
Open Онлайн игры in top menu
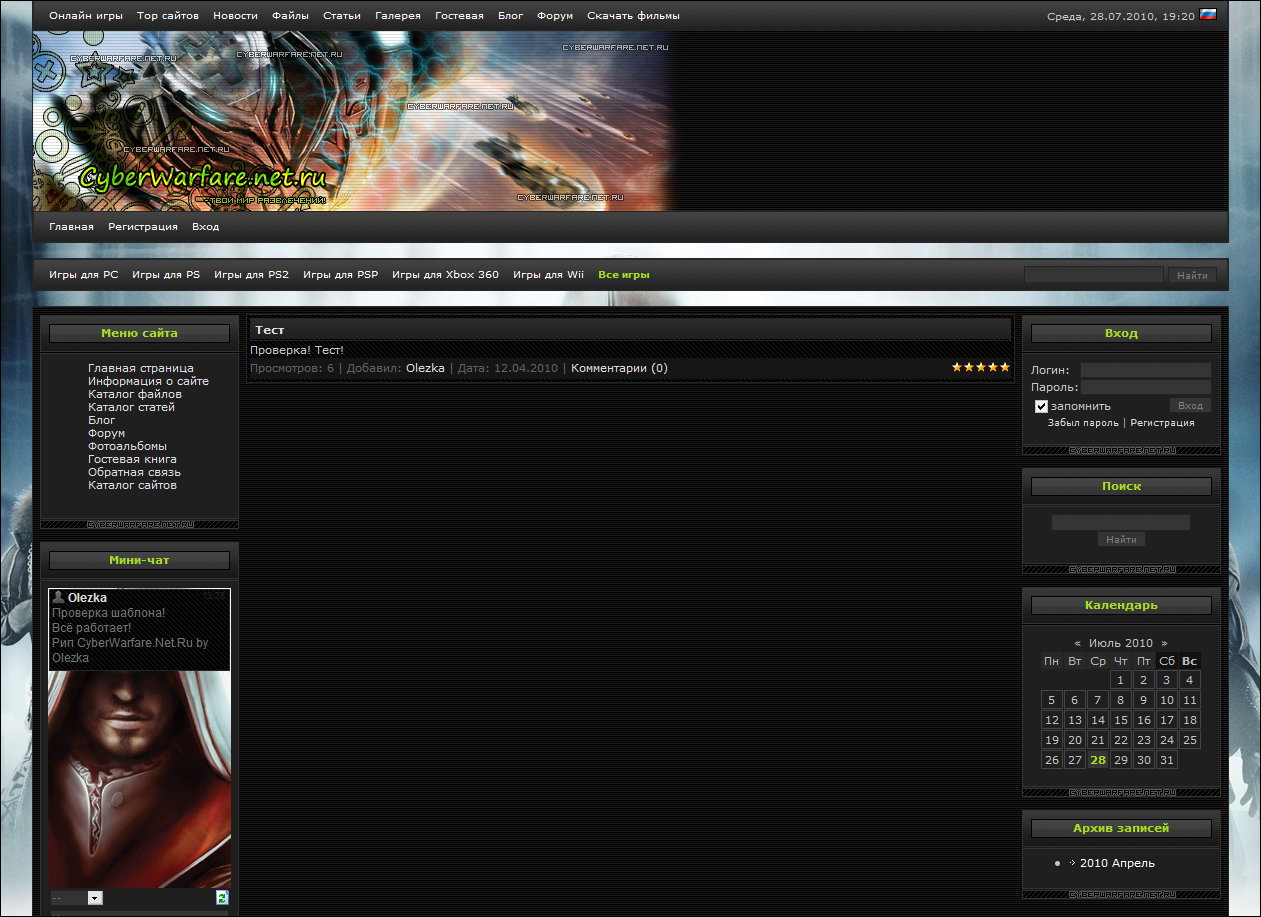(86, 16)
